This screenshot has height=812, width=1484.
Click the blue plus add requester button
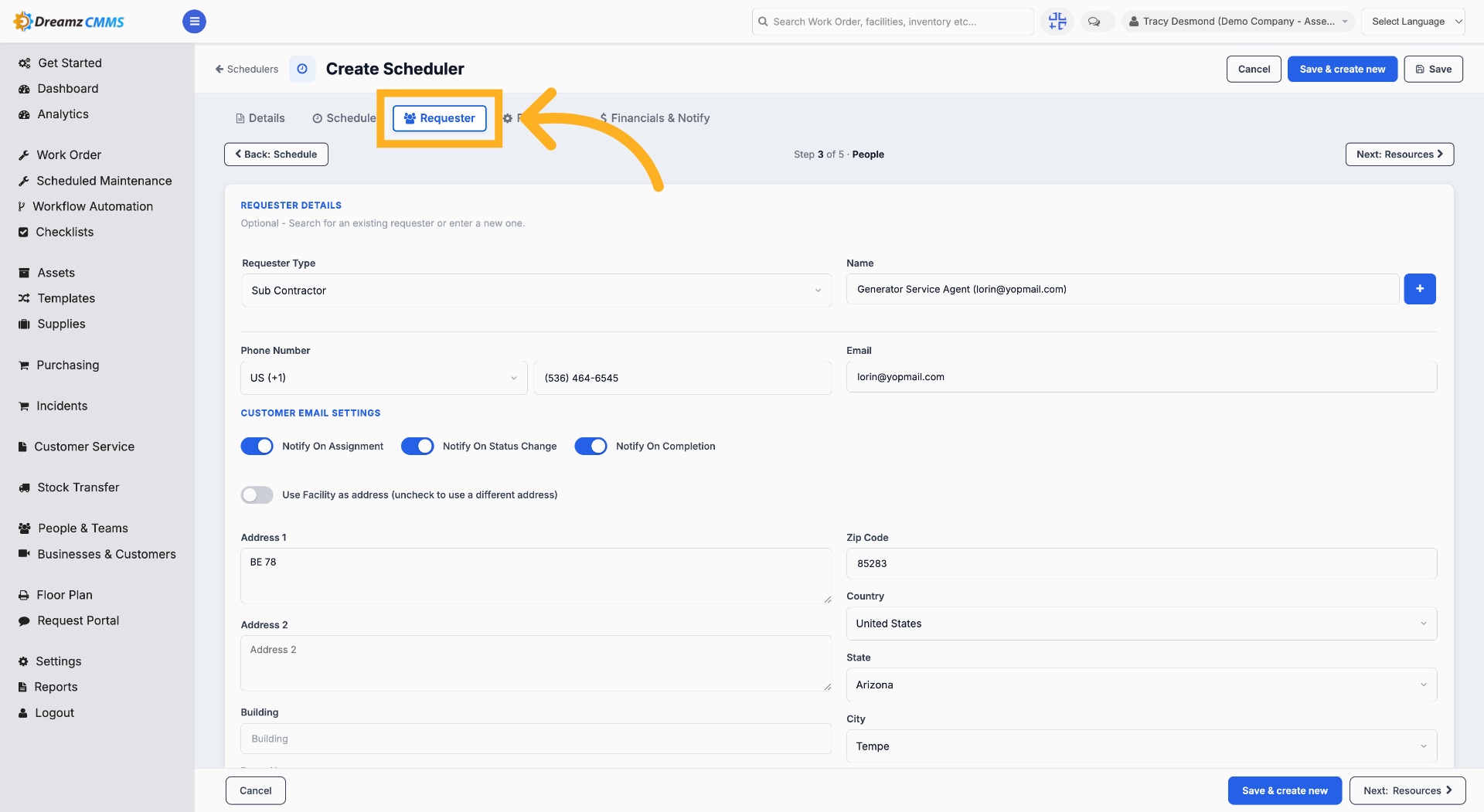pyautogui.click(x=1420, y=289)
